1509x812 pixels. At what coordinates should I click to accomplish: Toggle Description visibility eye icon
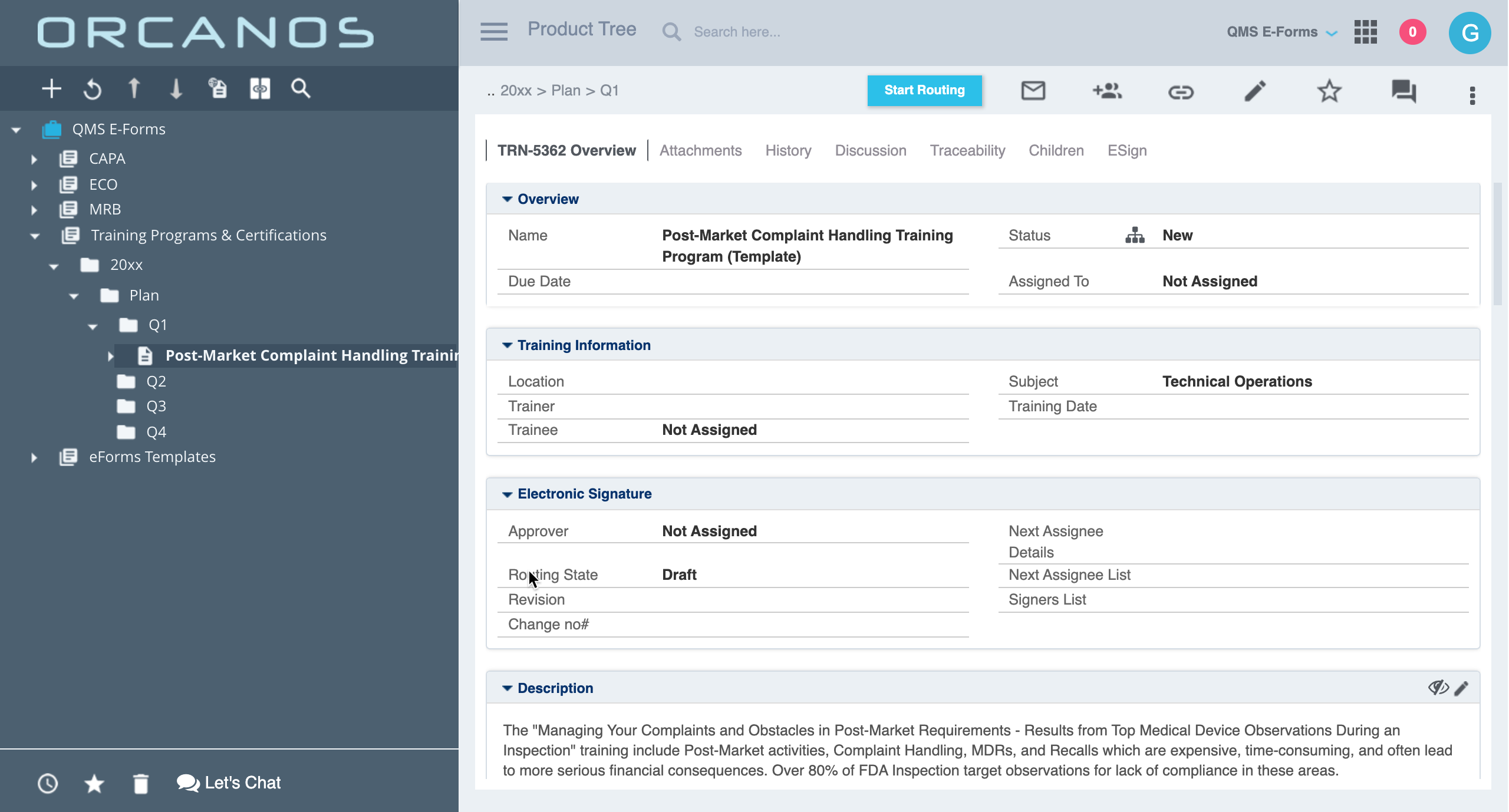click(x=1438, y=688)
